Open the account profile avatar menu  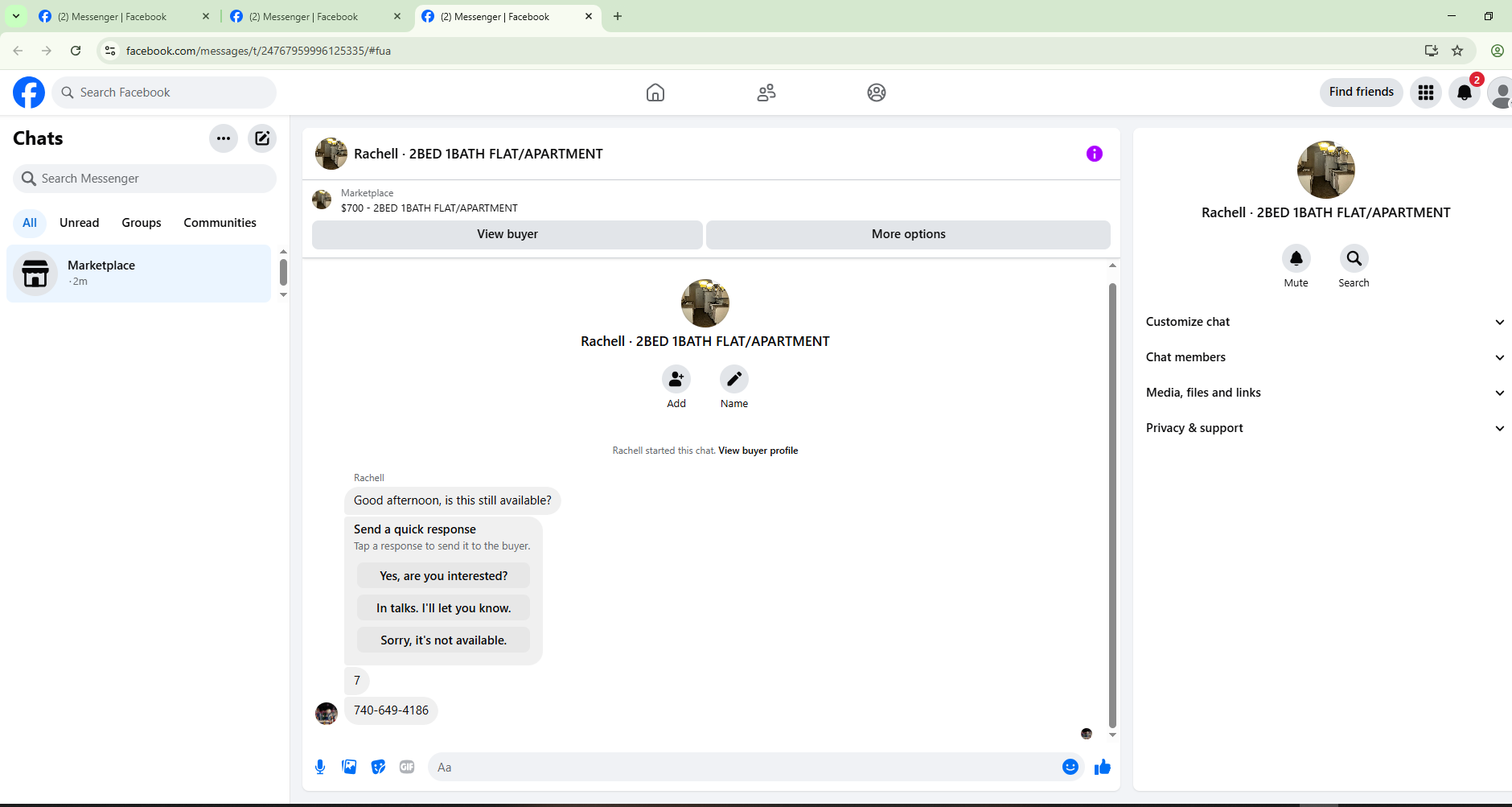point(1500,93)
